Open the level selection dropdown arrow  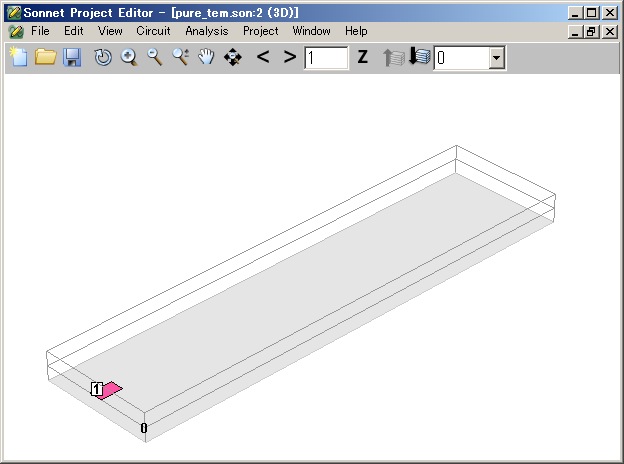point(496,58)
